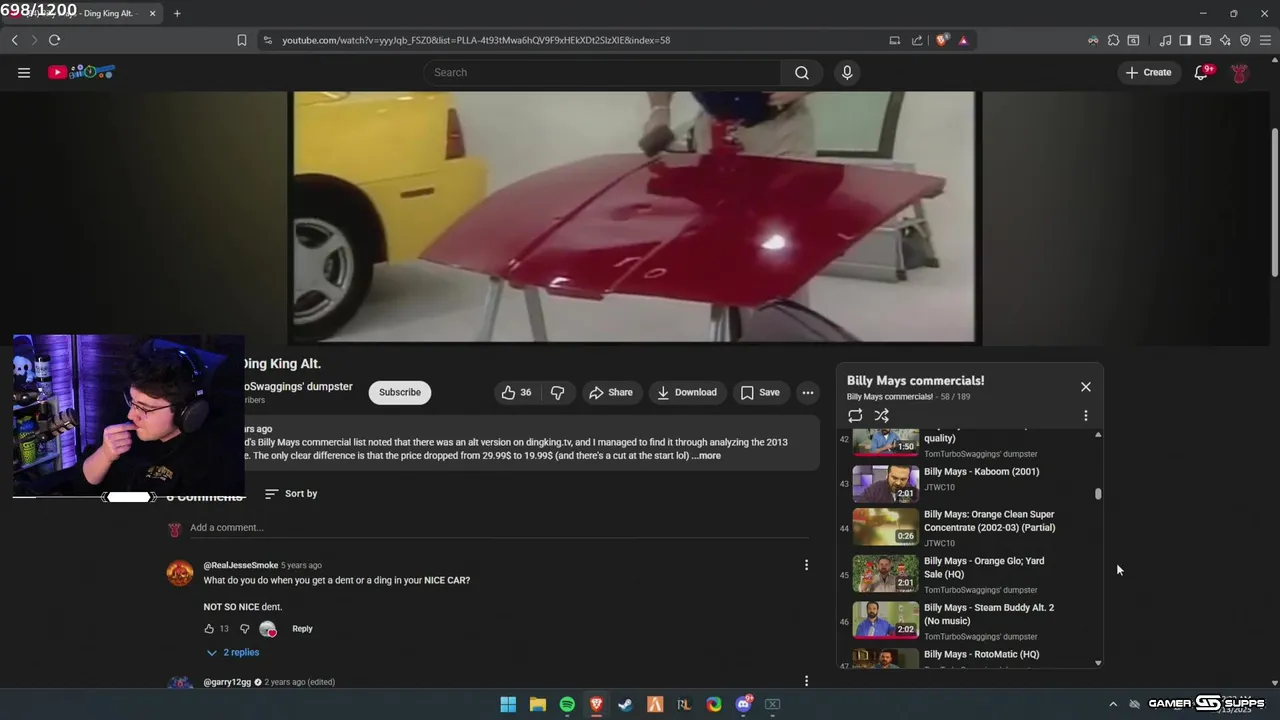Toggle loop playlist
The image size is (1280, 720).
(x=855, y=415)
